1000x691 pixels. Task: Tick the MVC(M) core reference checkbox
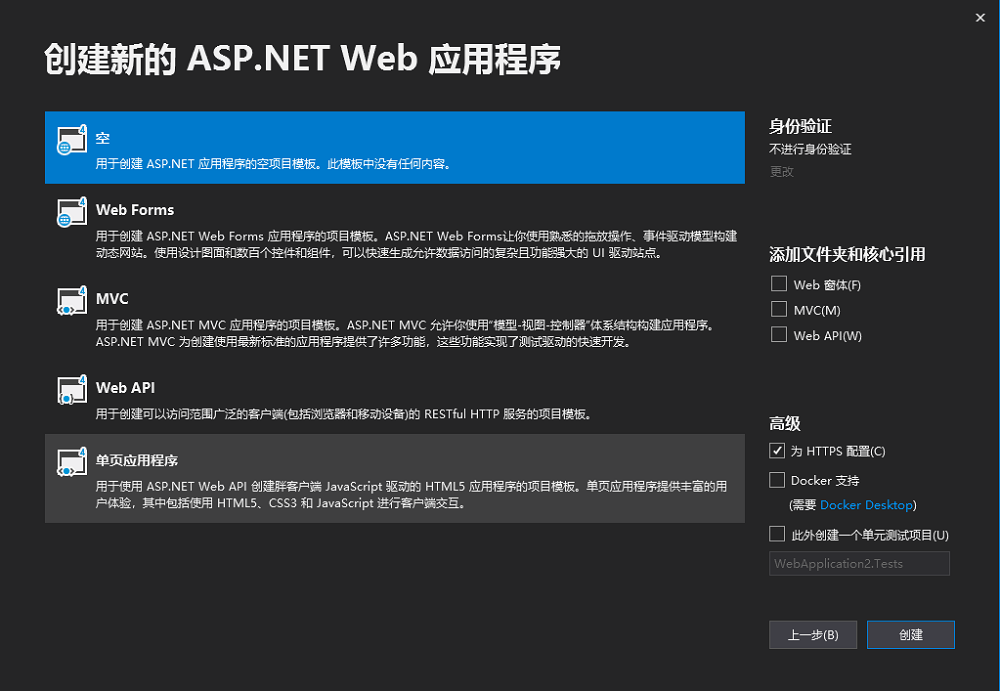(x=779, y=309)
